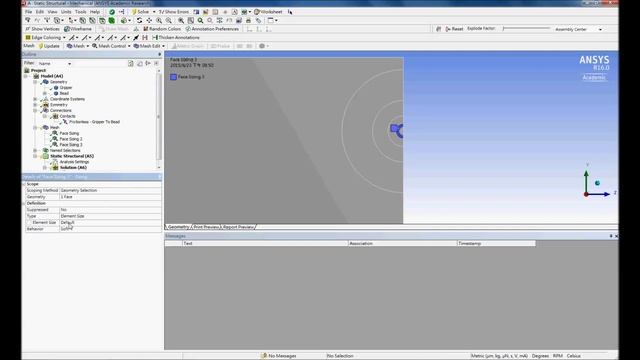Click the Box Zoom tool
The image size is (640, 360).
(x=169, y=20)
